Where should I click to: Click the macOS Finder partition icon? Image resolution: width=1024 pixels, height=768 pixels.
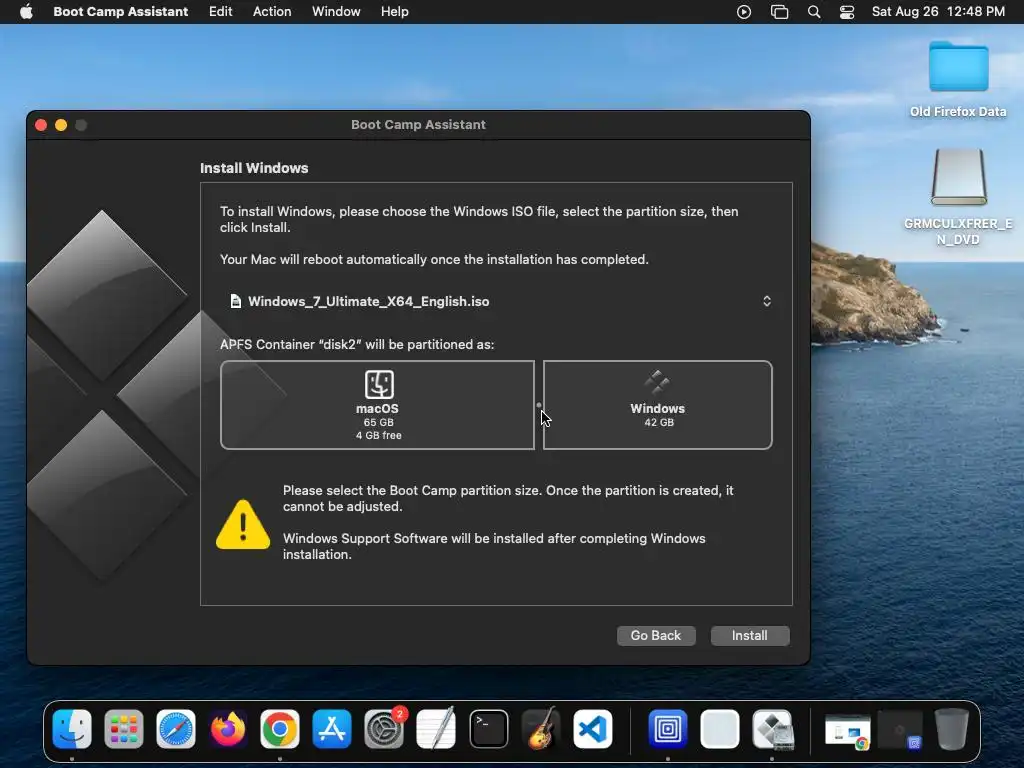379,384
